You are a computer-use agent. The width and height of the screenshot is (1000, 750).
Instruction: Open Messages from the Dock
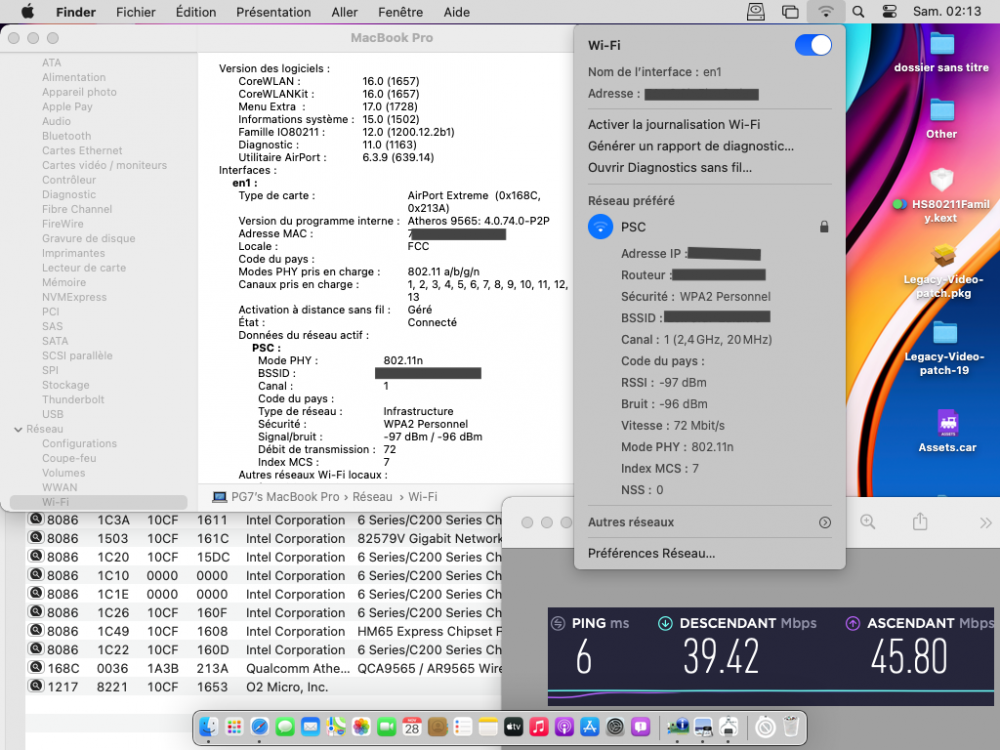(285, 726)
